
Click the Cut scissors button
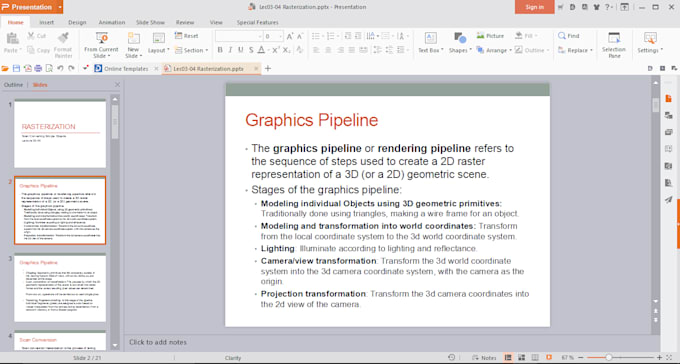(x=36, y=36)
